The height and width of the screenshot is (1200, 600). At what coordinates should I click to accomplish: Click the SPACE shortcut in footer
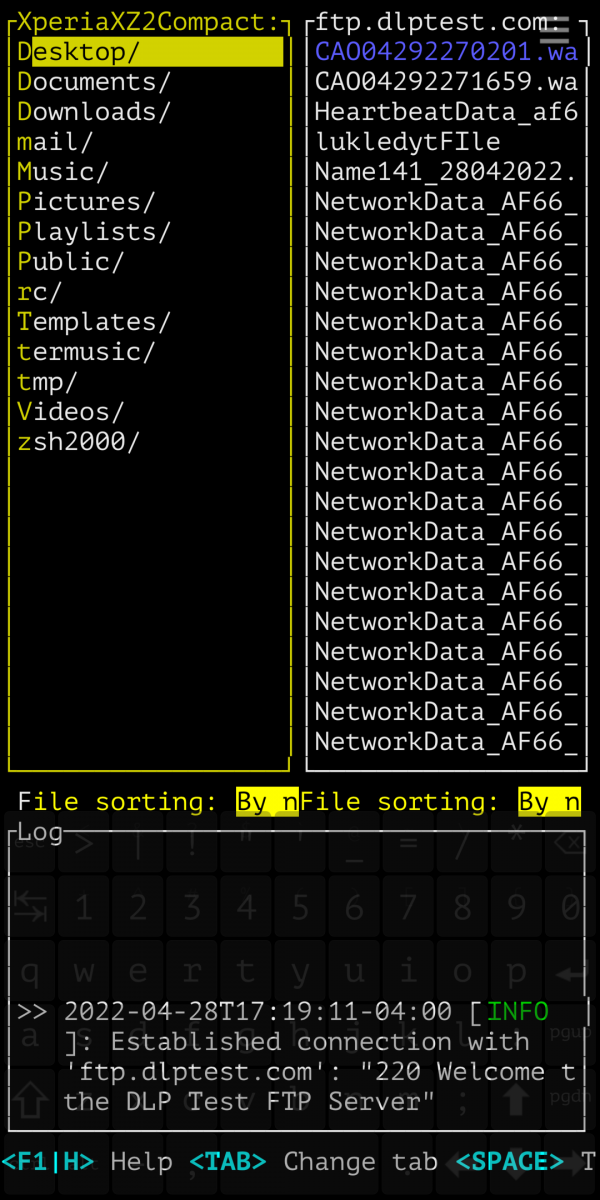(x=510, y=1161)
